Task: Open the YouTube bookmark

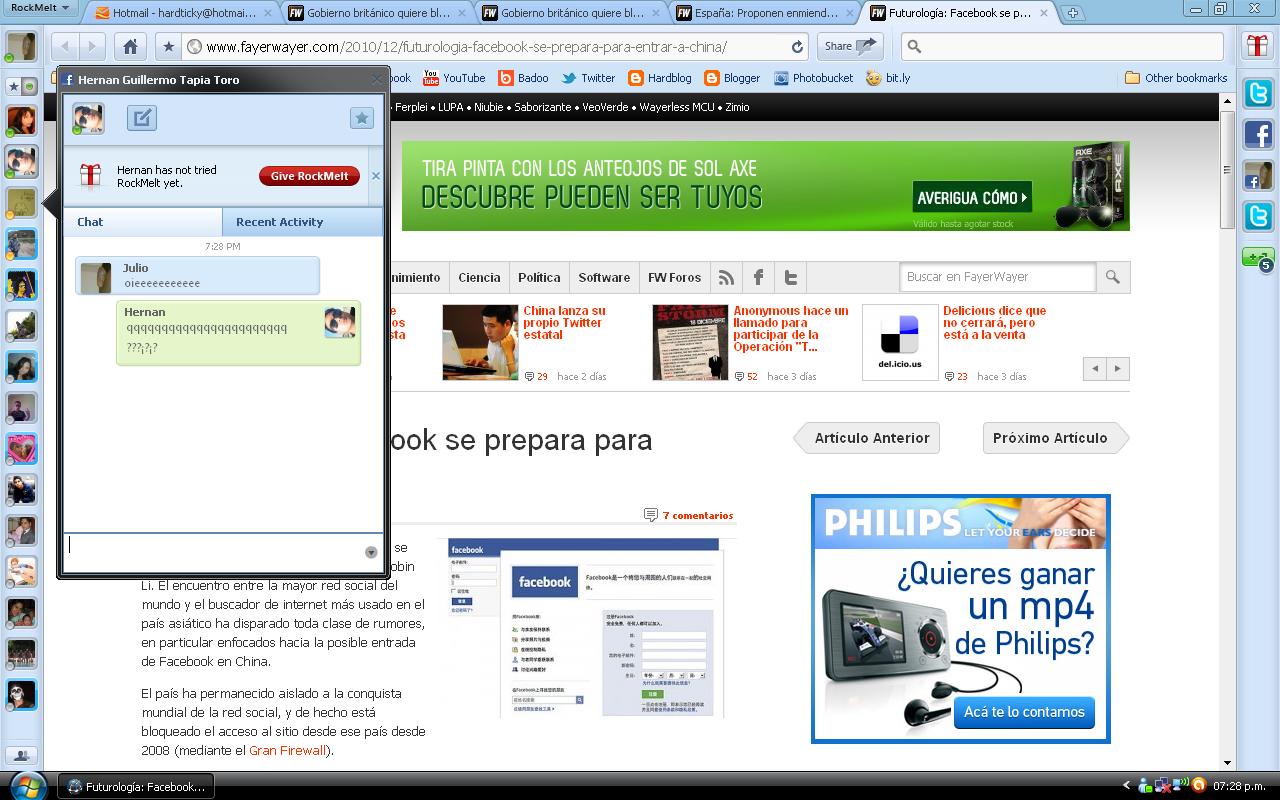Action: (454, 78)
